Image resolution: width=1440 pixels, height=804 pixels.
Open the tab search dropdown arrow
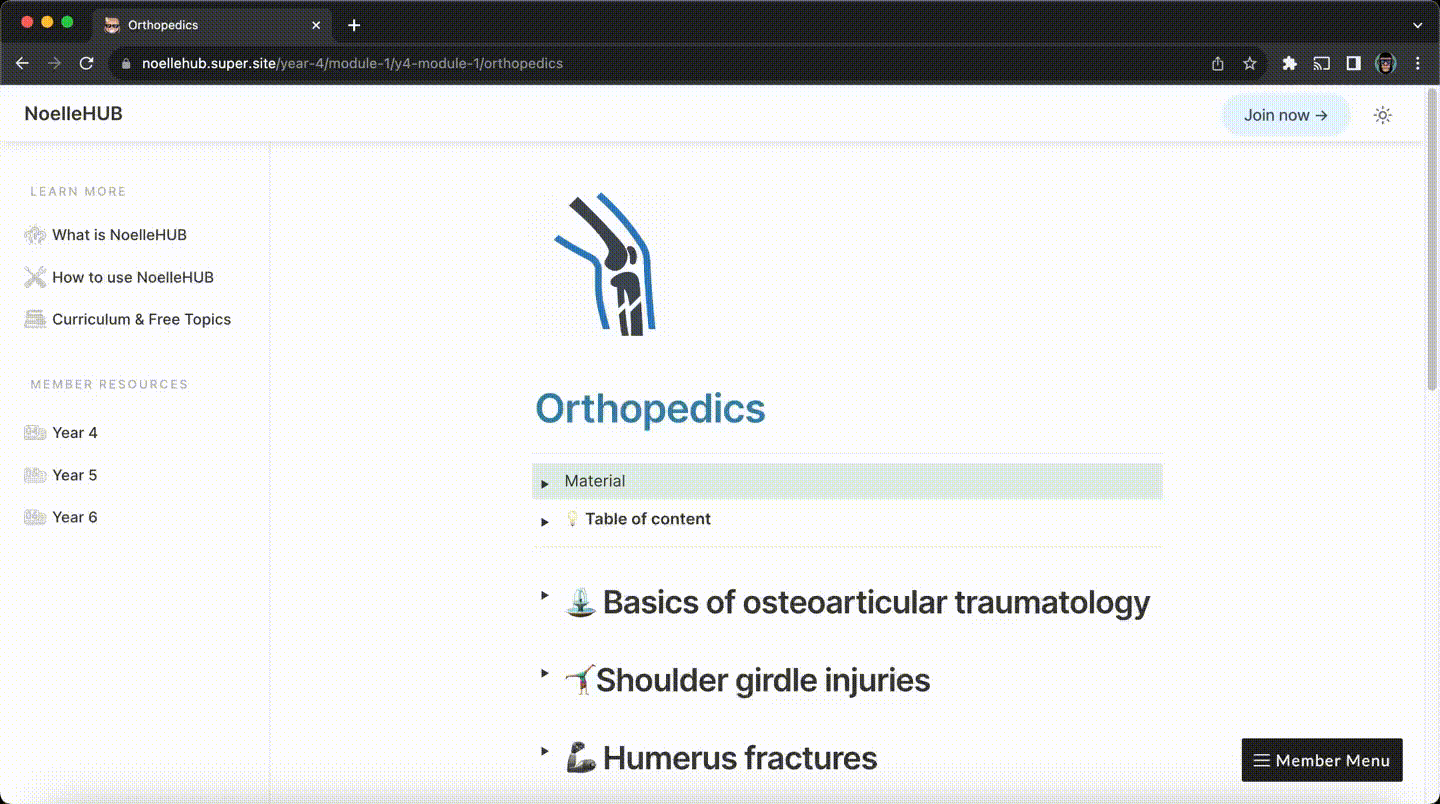click(x=1418, y=25)
